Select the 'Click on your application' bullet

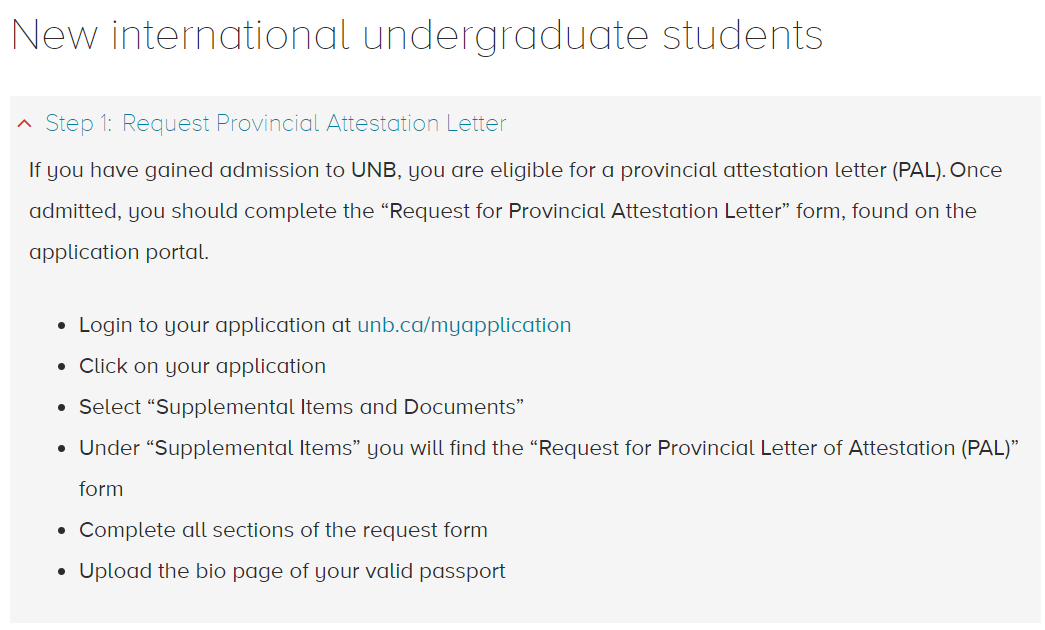[203, 366]
